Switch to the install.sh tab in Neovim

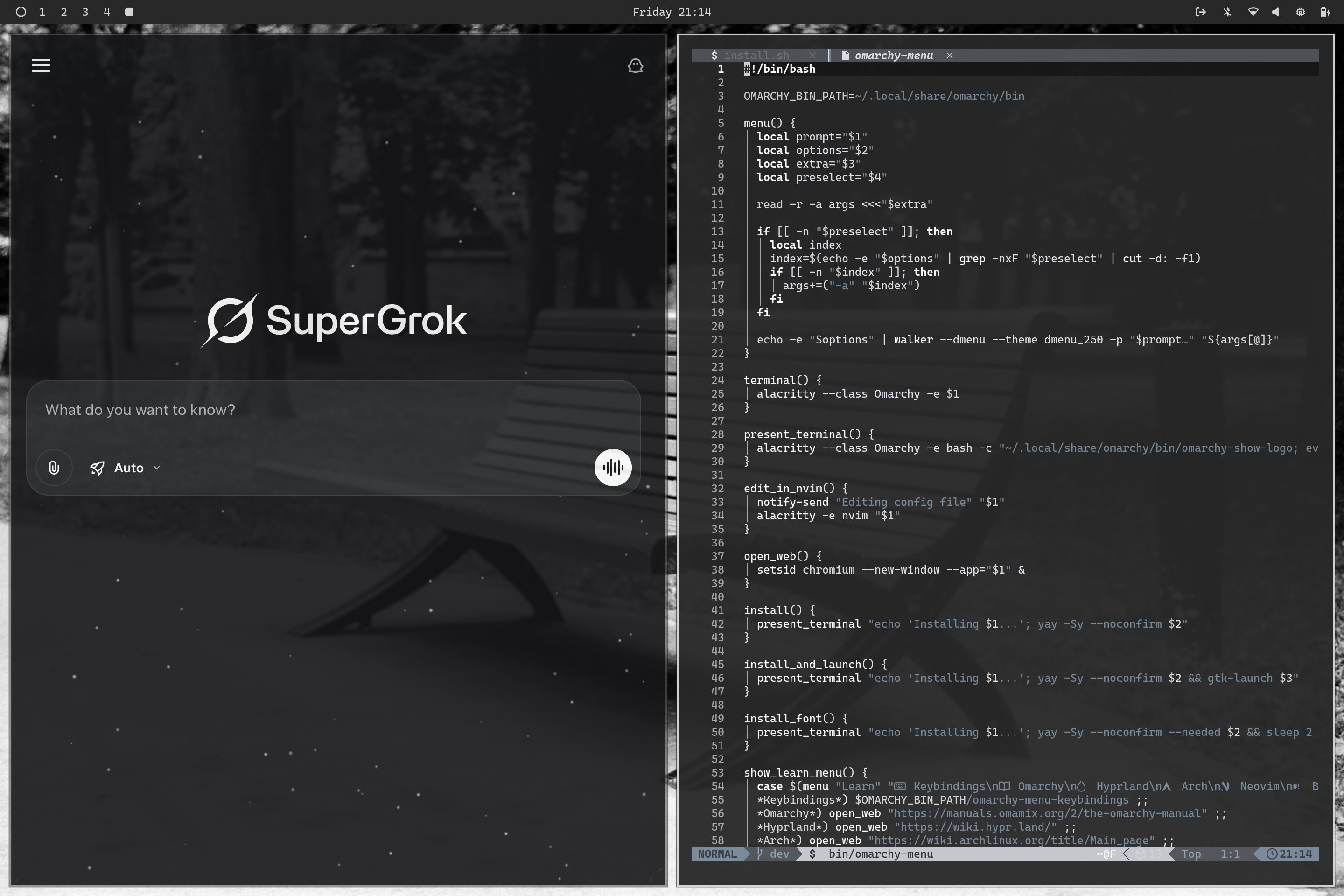756,56
